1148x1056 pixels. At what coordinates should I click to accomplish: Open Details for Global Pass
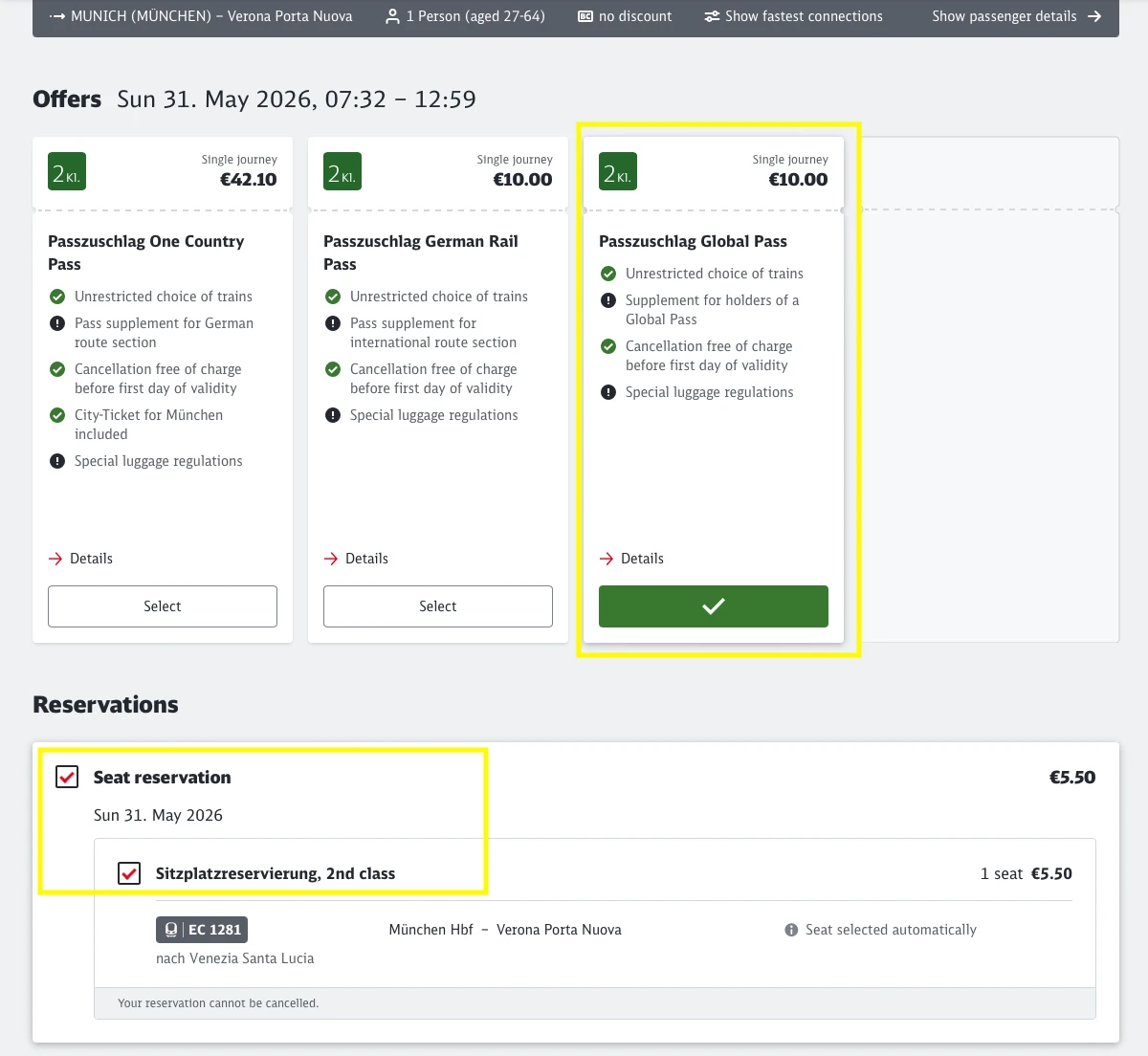click(x=642, y=559)
